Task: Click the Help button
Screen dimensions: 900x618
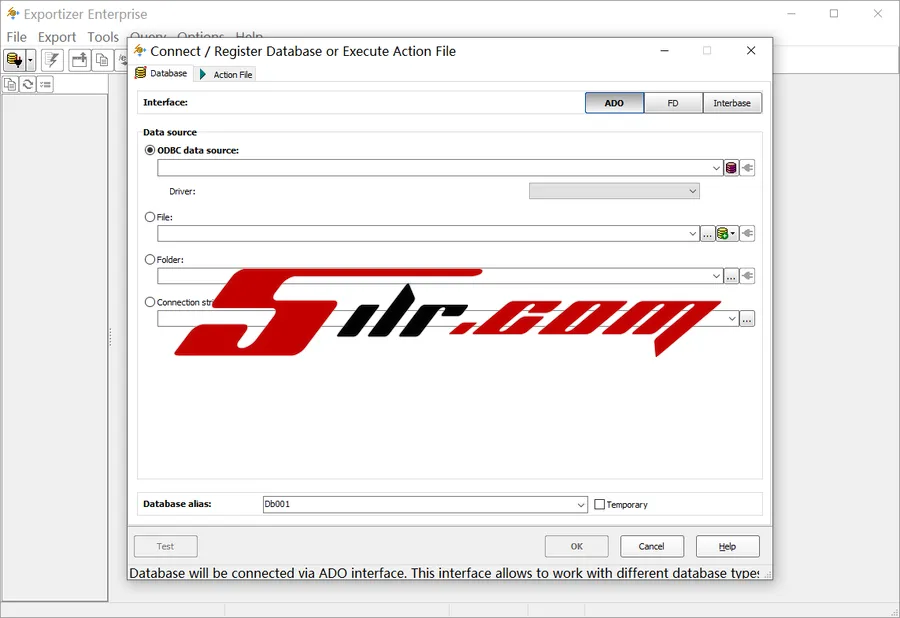Action: pos(727,546)
